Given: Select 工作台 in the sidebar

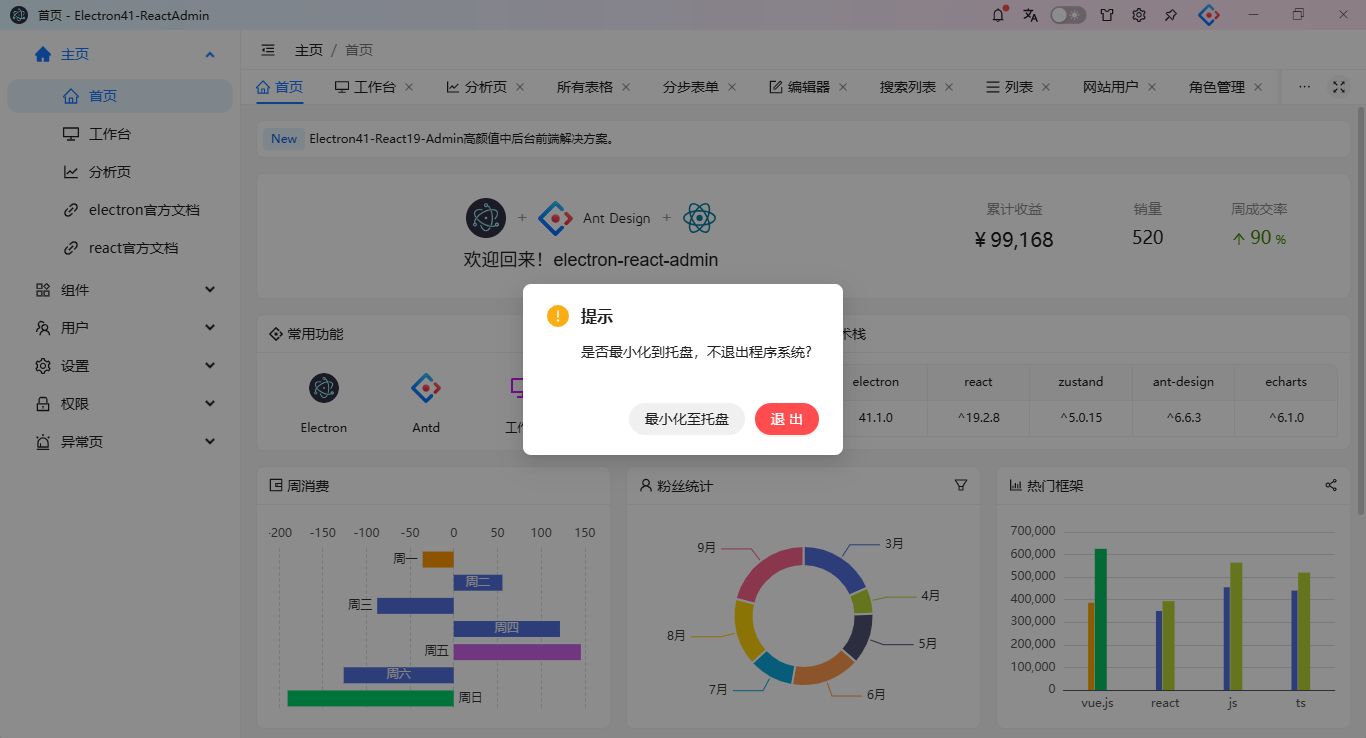Looking at the screenshot, I should click(x=120, y=134).
